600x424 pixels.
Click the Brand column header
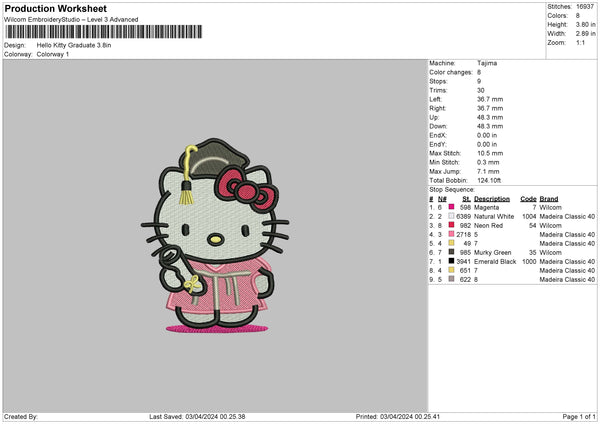click(549, 198)
